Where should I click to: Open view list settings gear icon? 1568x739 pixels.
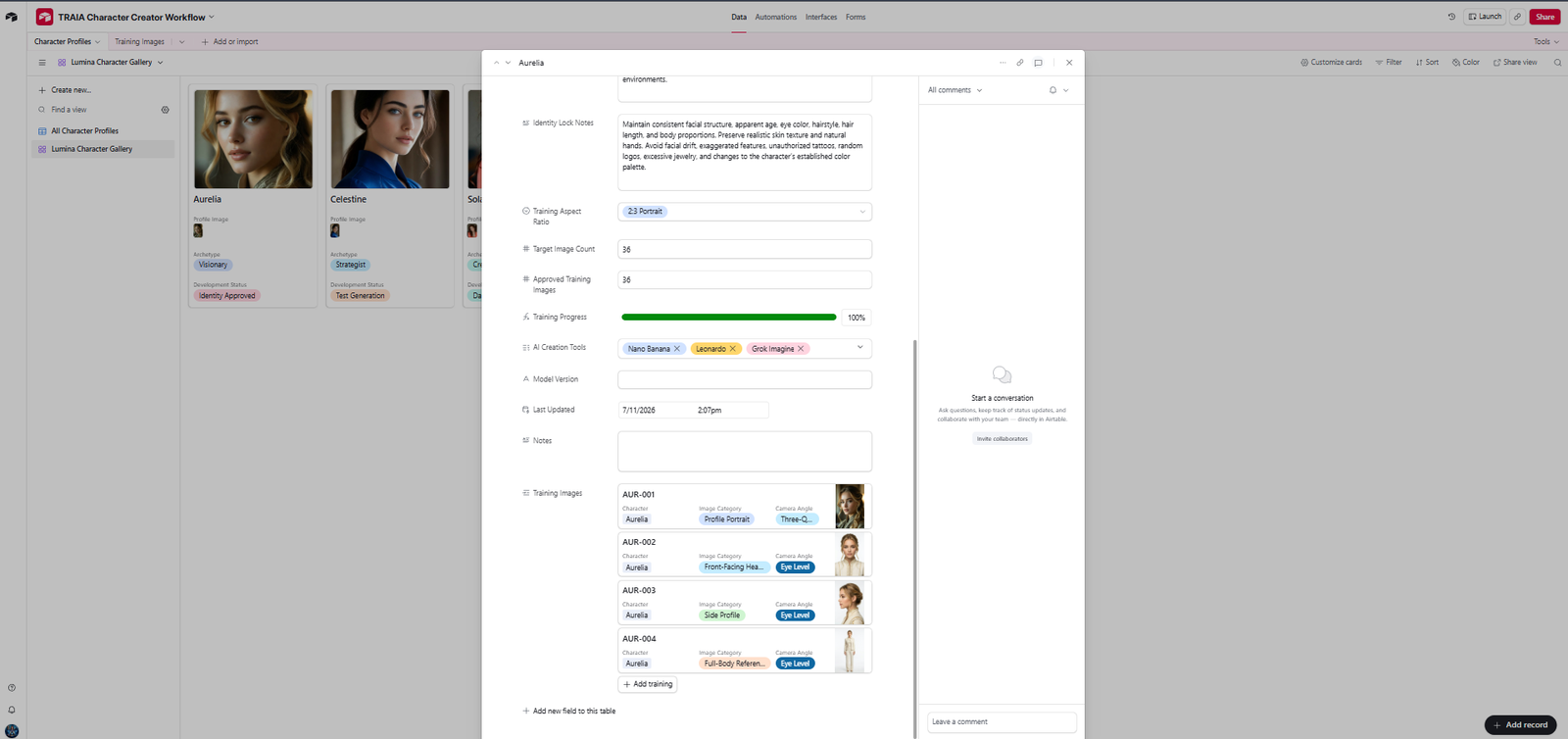pos(165,110)
